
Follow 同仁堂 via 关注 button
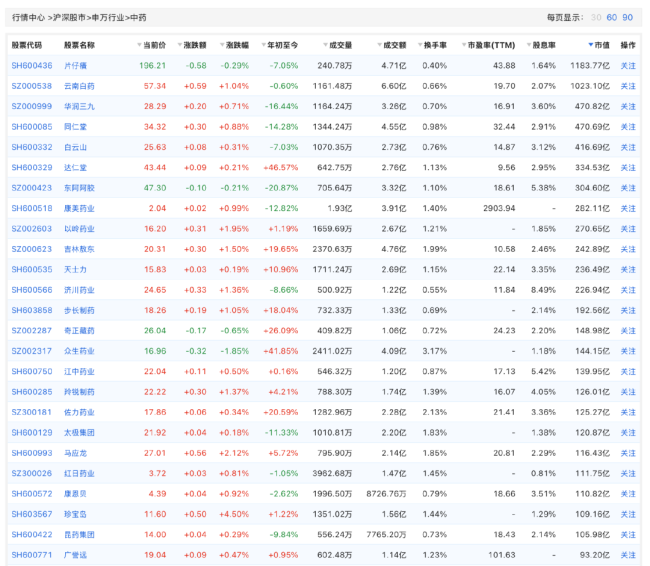(628, 127)
